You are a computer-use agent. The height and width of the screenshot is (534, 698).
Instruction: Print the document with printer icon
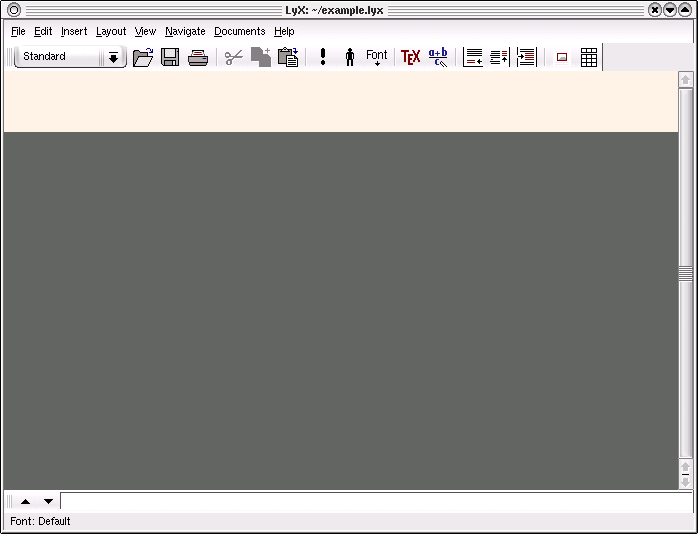point(198,57)
